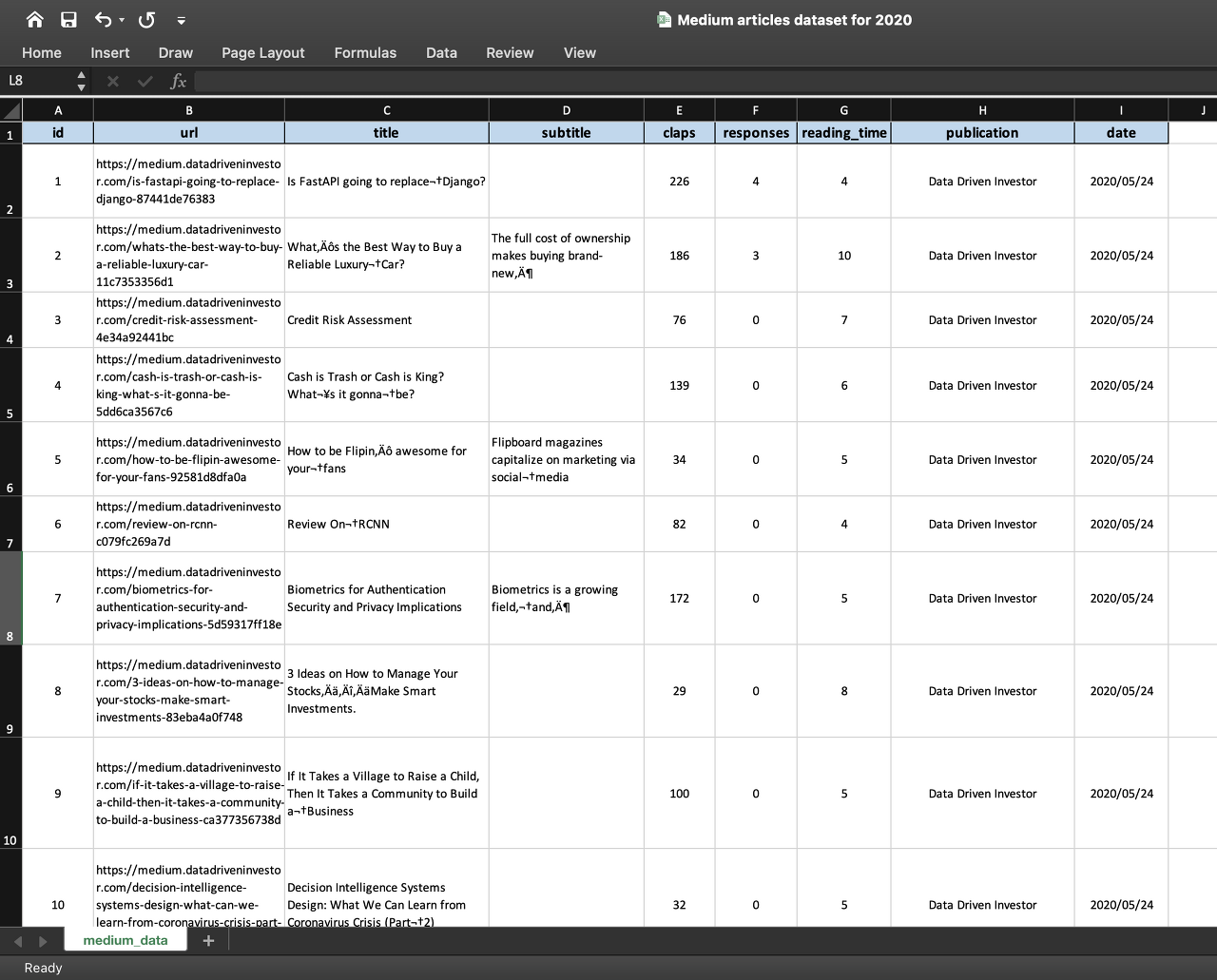Screen dimensions: 1217x980
Task: Select column H header
Action: (x=982, y=110)
